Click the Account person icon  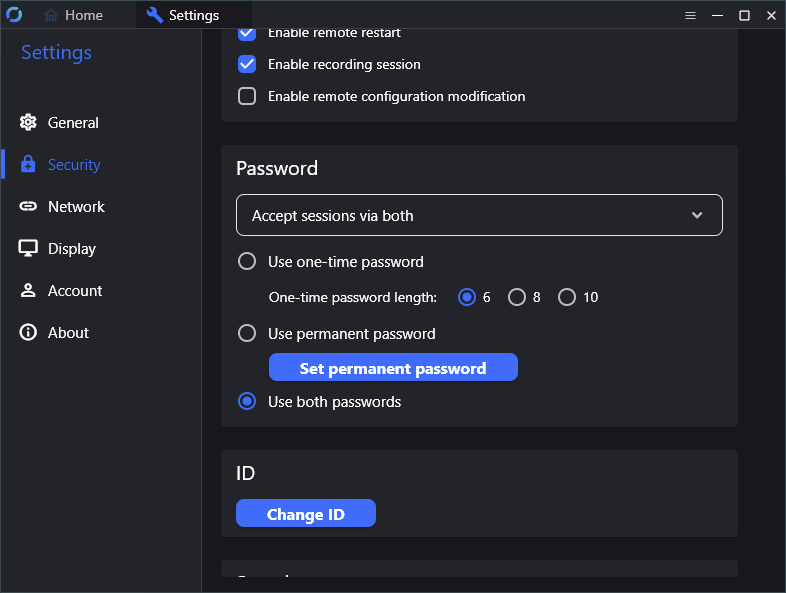pyautogui.click(x=29, y=291)
